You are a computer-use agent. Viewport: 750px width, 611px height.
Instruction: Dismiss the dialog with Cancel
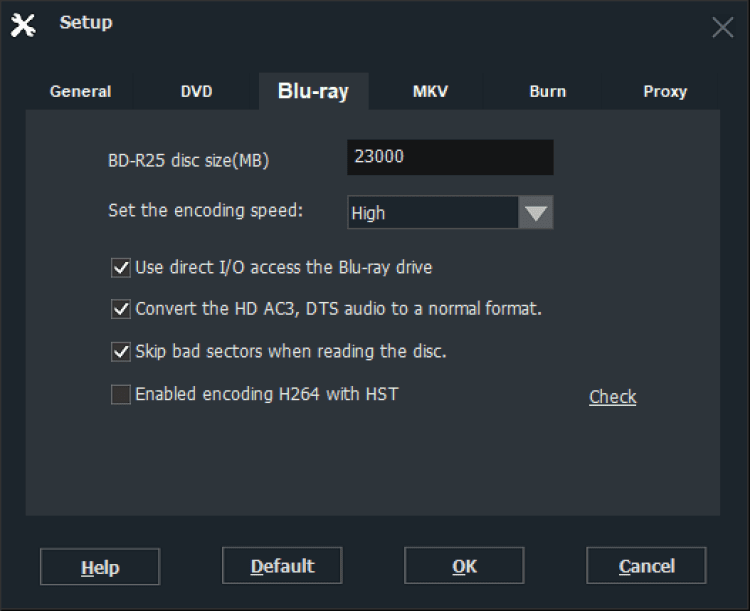click(646, 566)
